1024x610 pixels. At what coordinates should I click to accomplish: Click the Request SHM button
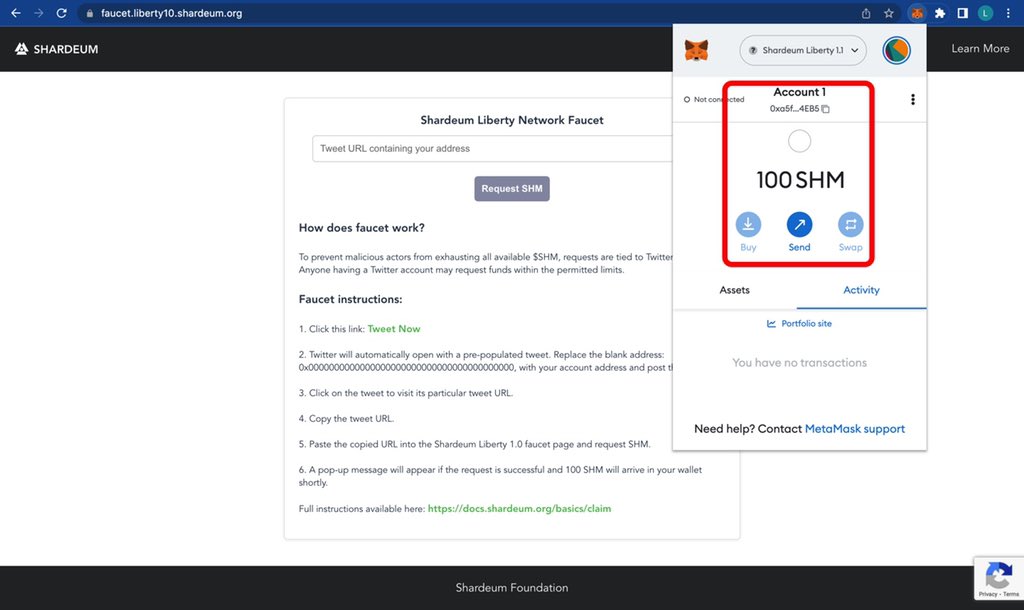pyautogui.click(x=512, y=189)
